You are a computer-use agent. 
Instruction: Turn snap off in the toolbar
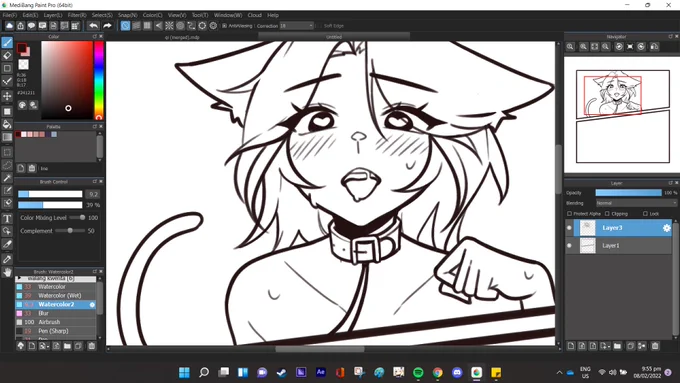[x=125, y=26]
